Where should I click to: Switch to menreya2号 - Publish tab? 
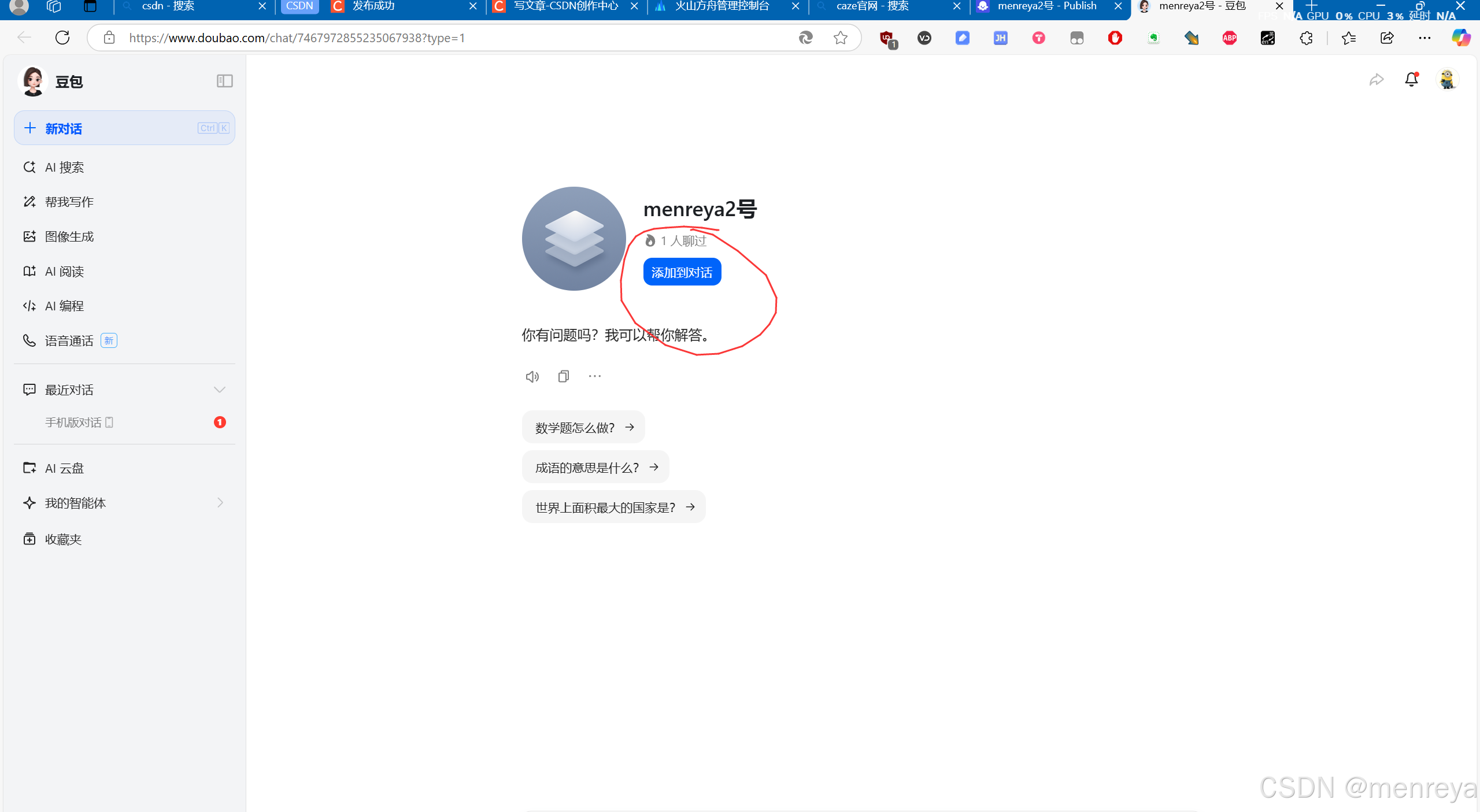click(x=1046, y=6)
